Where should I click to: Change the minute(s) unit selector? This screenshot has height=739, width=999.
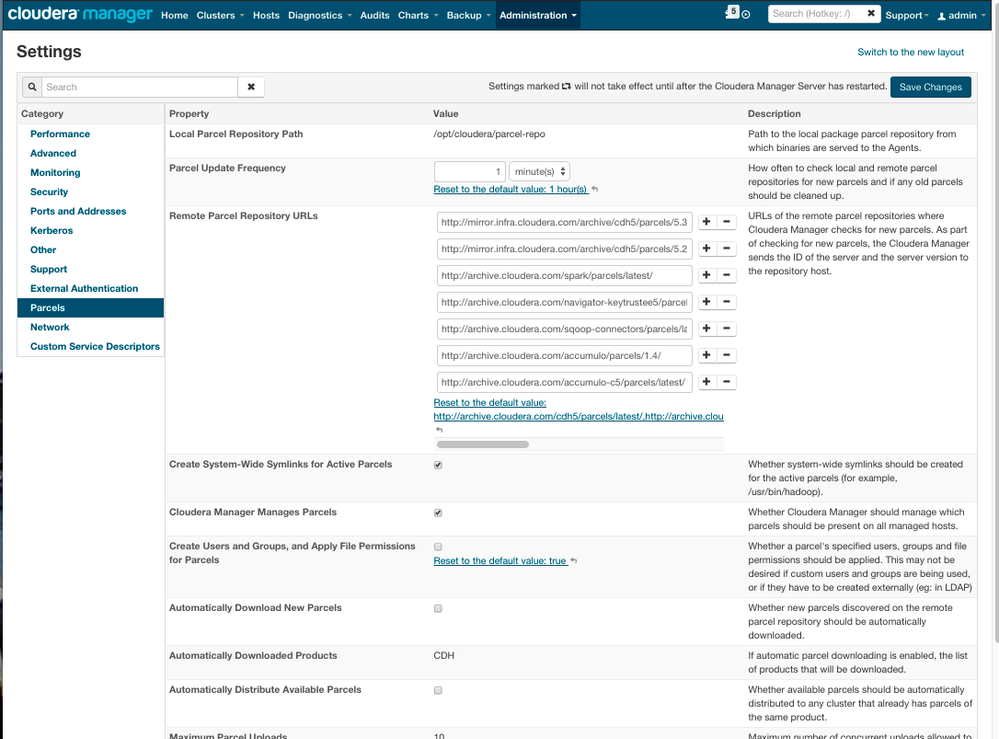[x=539, y=171]
